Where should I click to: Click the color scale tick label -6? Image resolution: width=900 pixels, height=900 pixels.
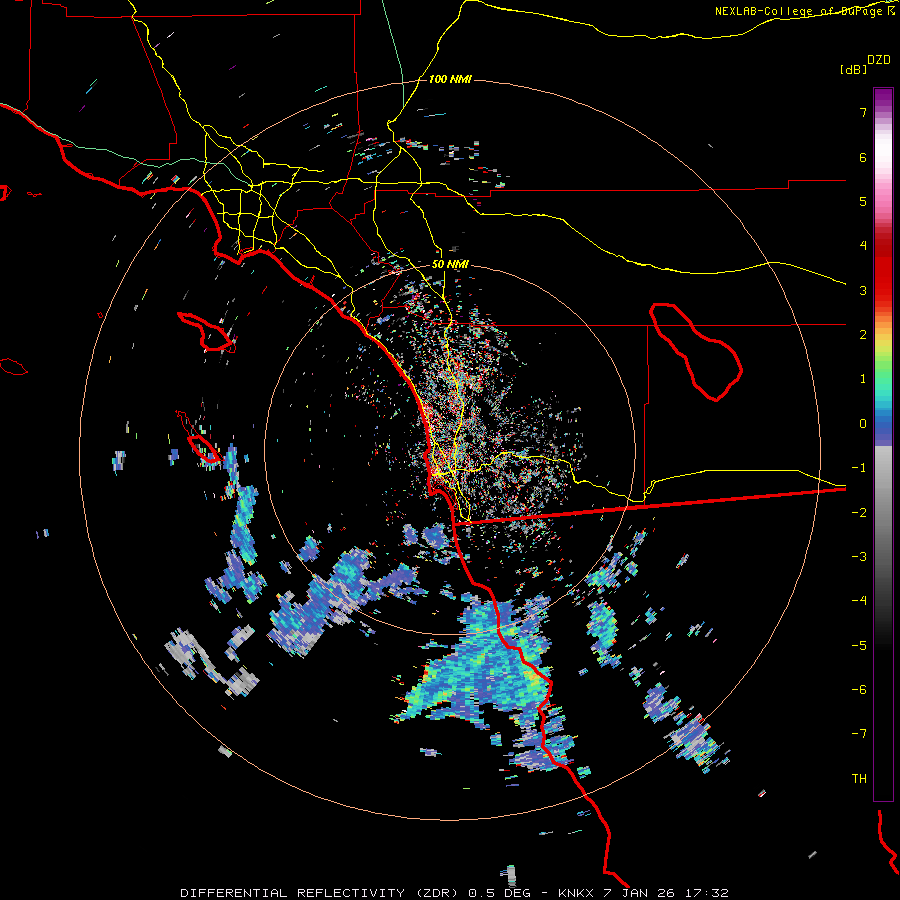pyautogui.click(x=859, y=690)
